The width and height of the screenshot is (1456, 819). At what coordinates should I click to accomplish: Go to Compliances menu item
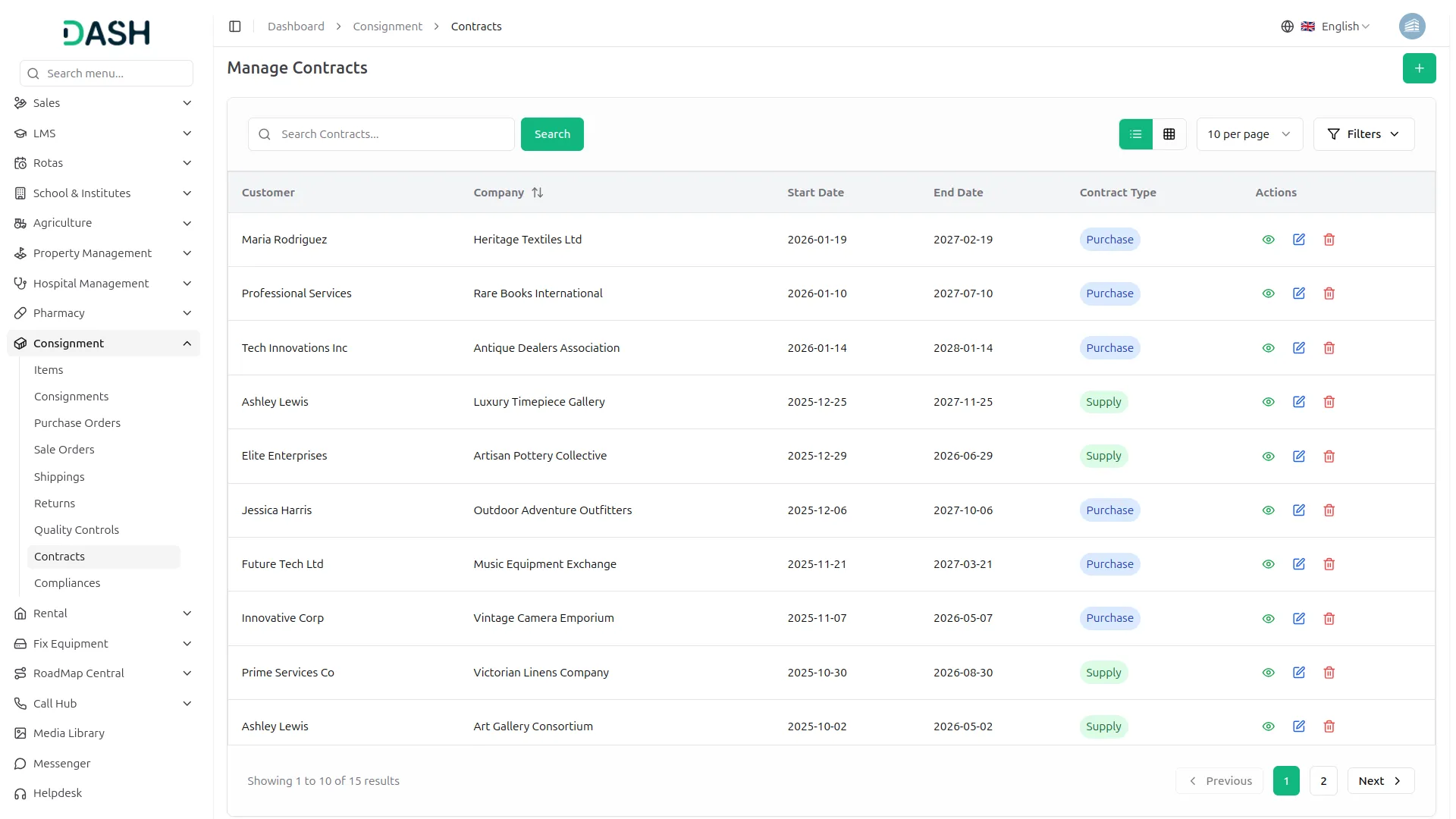[x=67, y=583]
